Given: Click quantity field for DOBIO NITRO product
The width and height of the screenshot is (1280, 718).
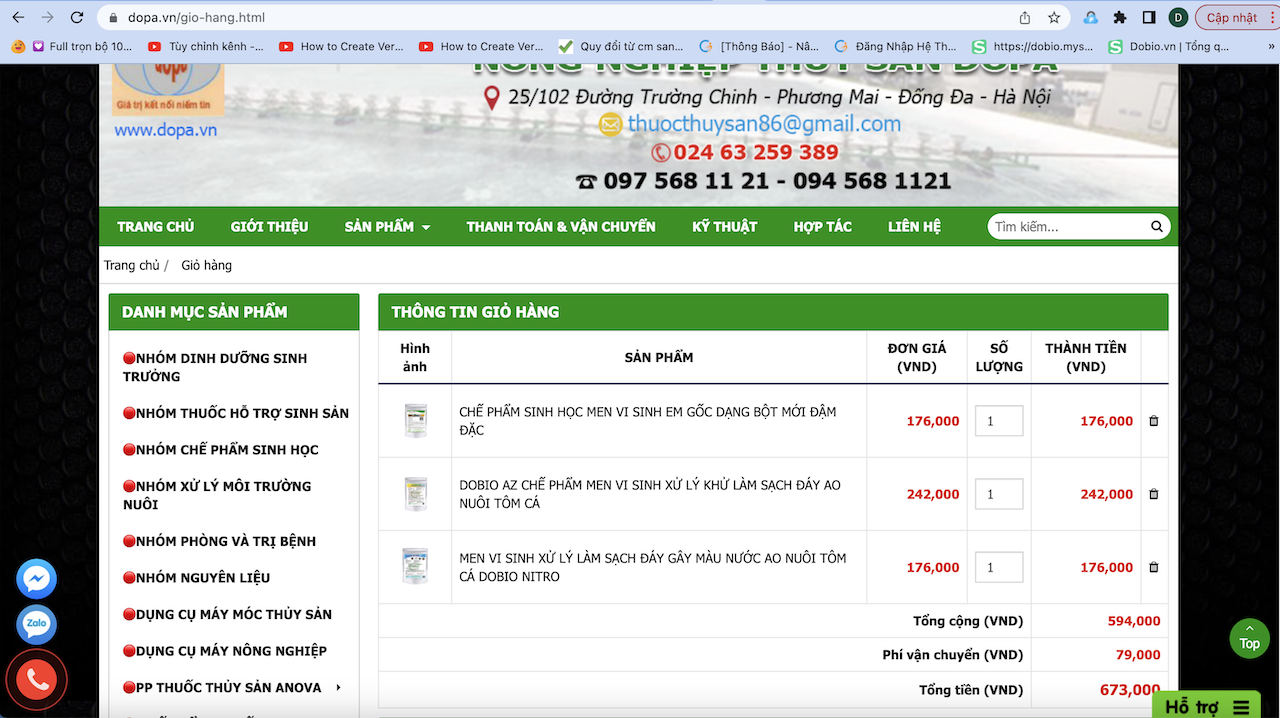Looking at the screenshot, I should point(999,567).
